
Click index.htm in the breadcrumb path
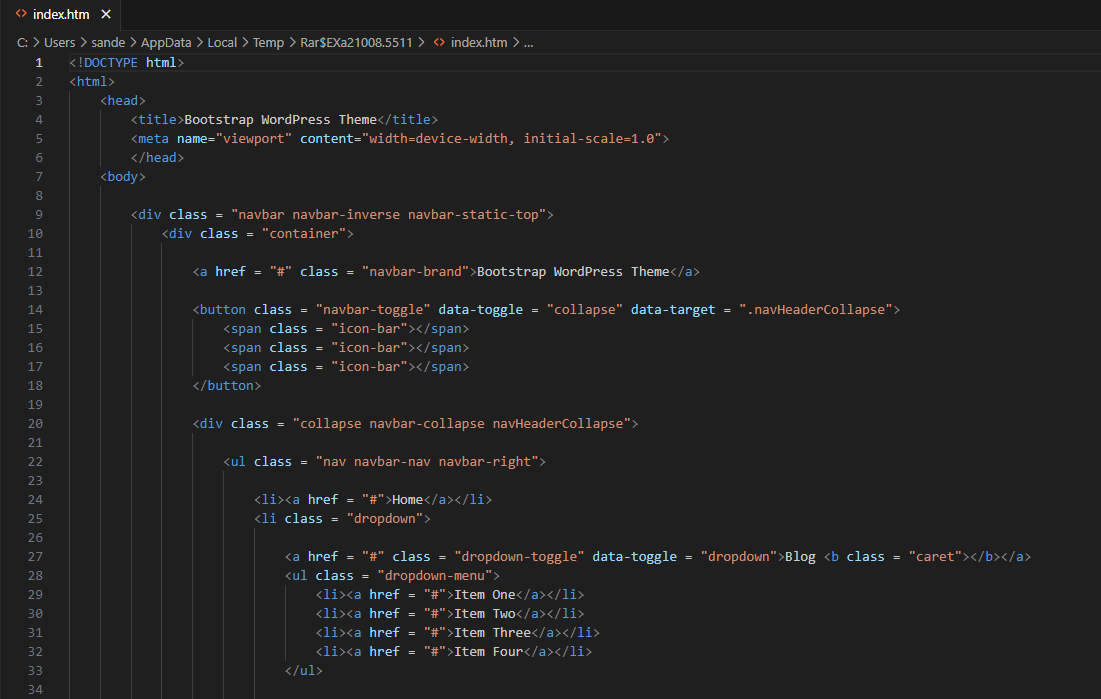tap(479, 43)
